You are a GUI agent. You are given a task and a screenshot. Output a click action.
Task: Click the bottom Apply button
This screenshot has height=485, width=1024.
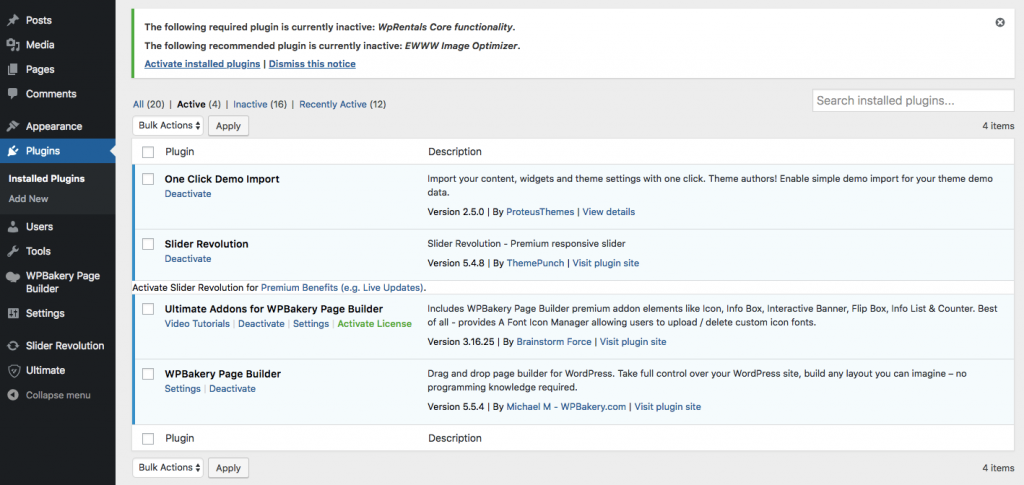click(x=229, y=468)
